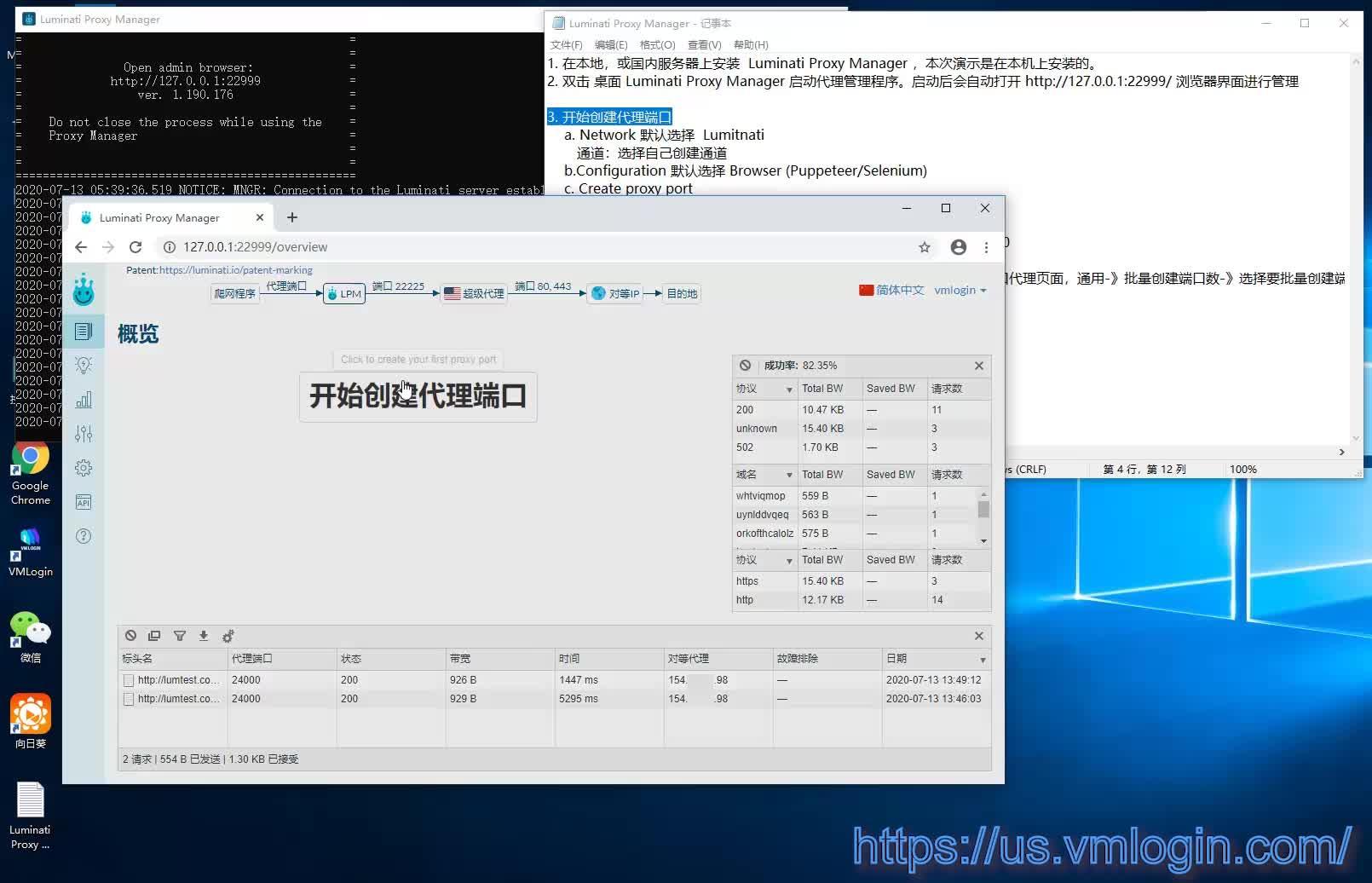Open the gear general settings sidebar icon
1372x883 pixels.
[84, 468]
